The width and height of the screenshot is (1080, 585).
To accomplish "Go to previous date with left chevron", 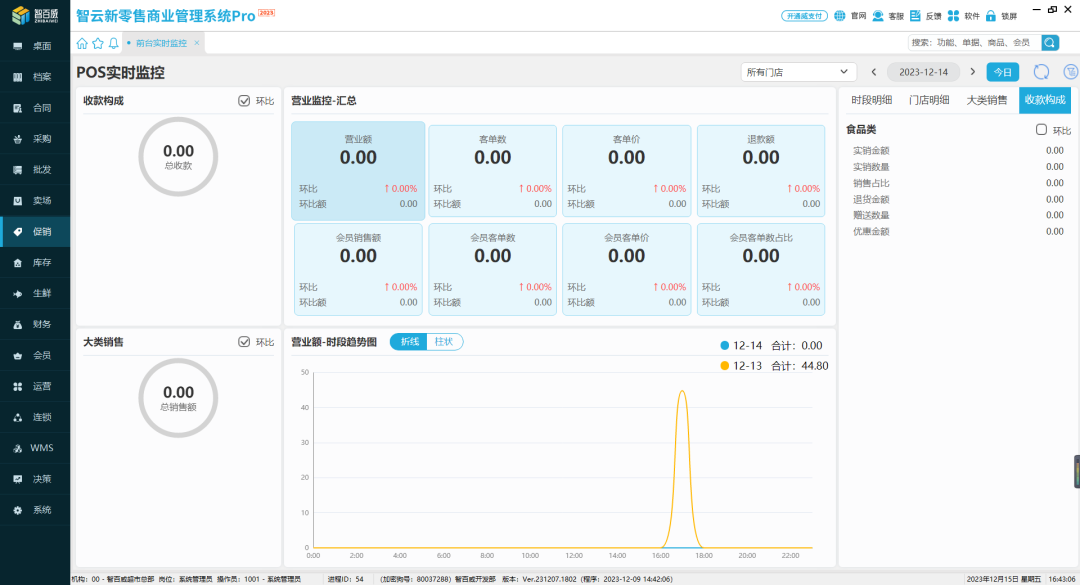I will click(x=874, y=72).
